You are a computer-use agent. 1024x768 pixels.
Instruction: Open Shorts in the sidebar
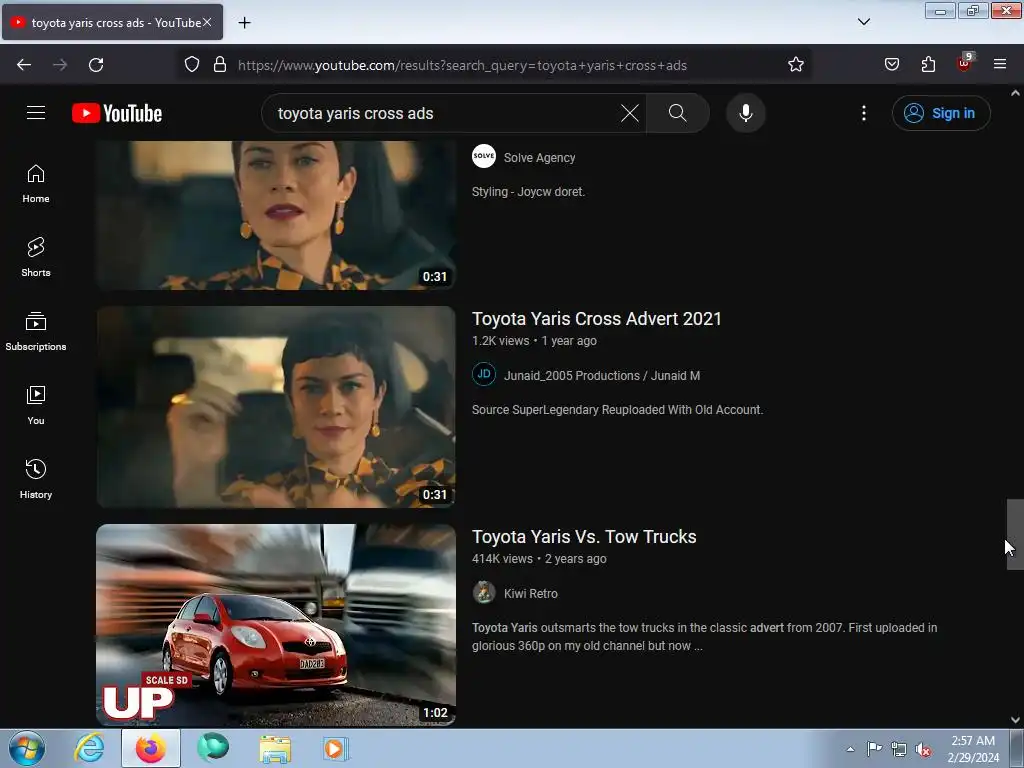point(36,257)
